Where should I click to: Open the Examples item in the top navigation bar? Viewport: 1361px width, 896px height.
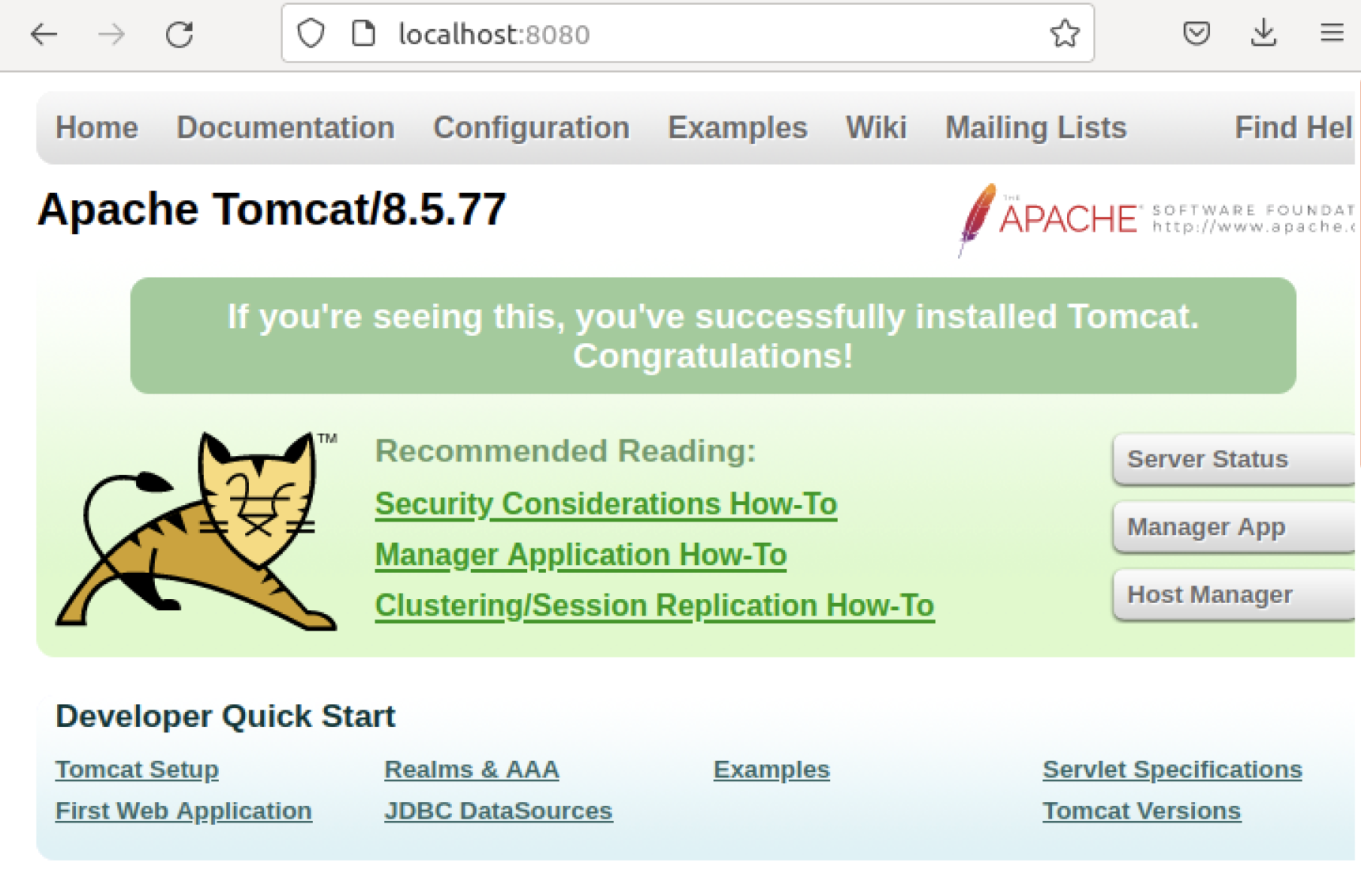(737, 128)
